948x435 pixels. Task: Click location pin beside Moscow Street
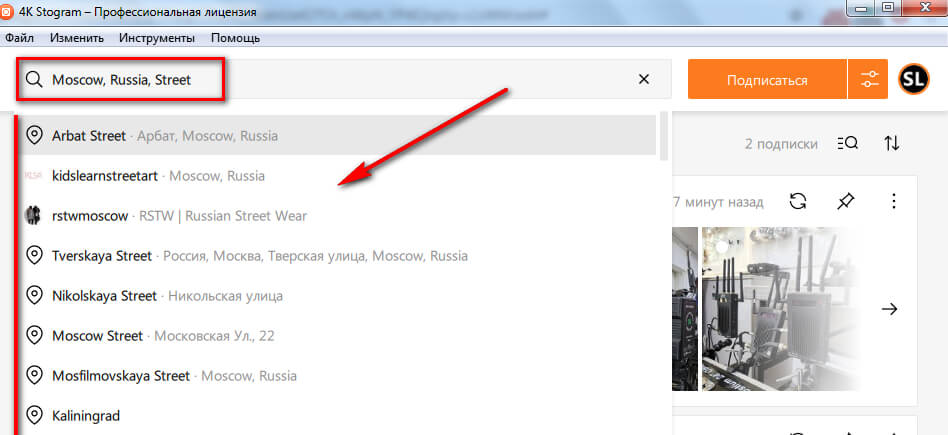pos(34,335)
